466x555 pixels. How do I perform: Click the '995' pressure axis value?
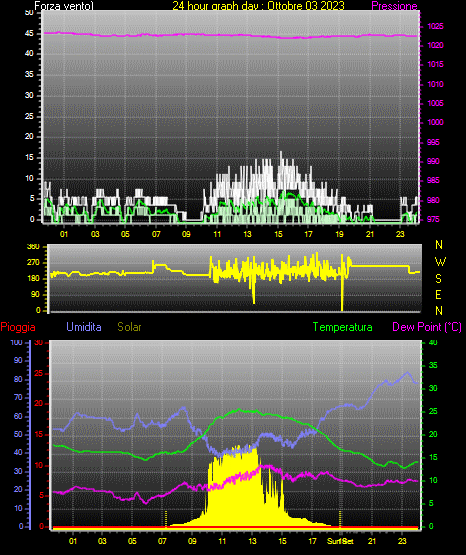pos(433,142)
